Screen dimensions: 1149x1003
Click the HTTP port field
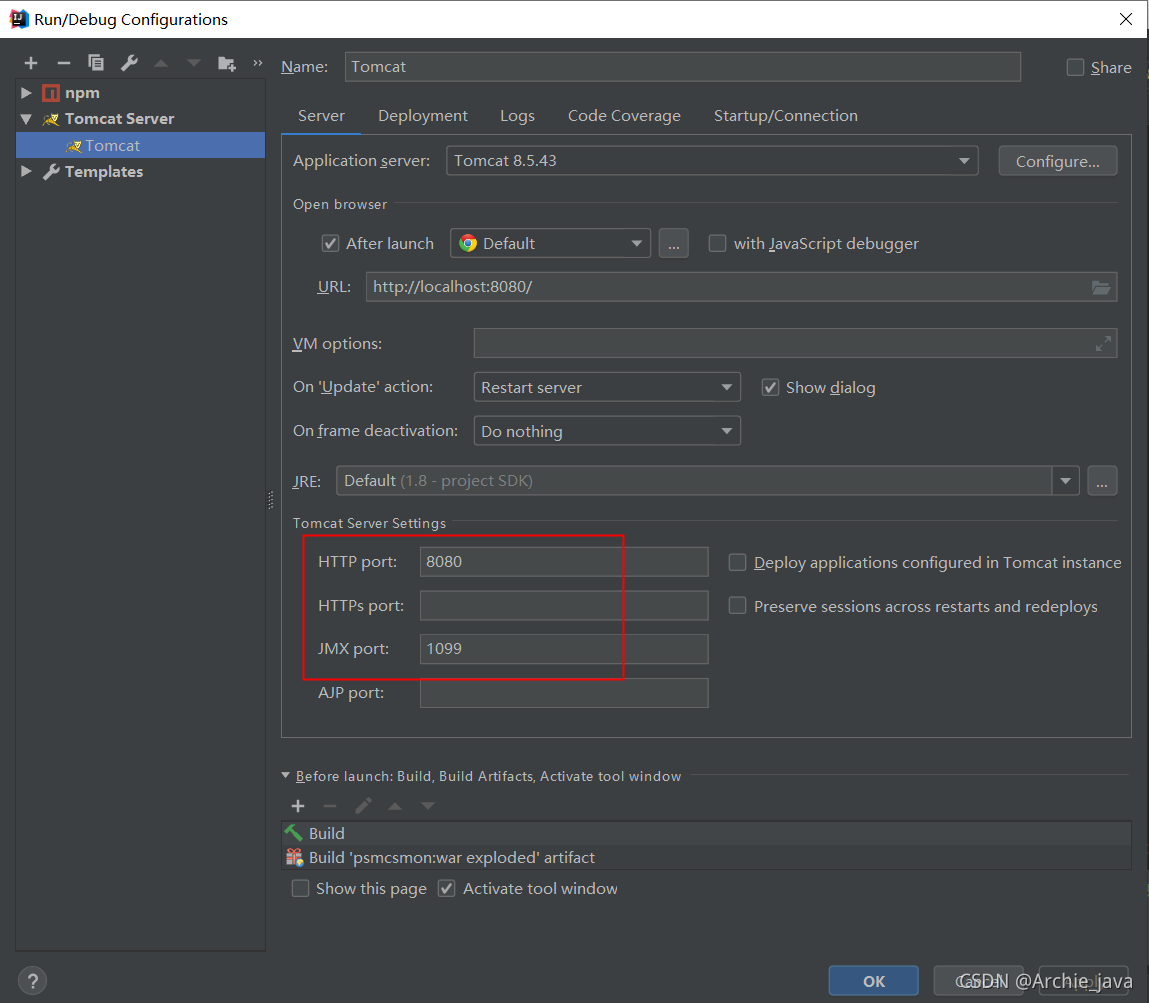point(564,562)
